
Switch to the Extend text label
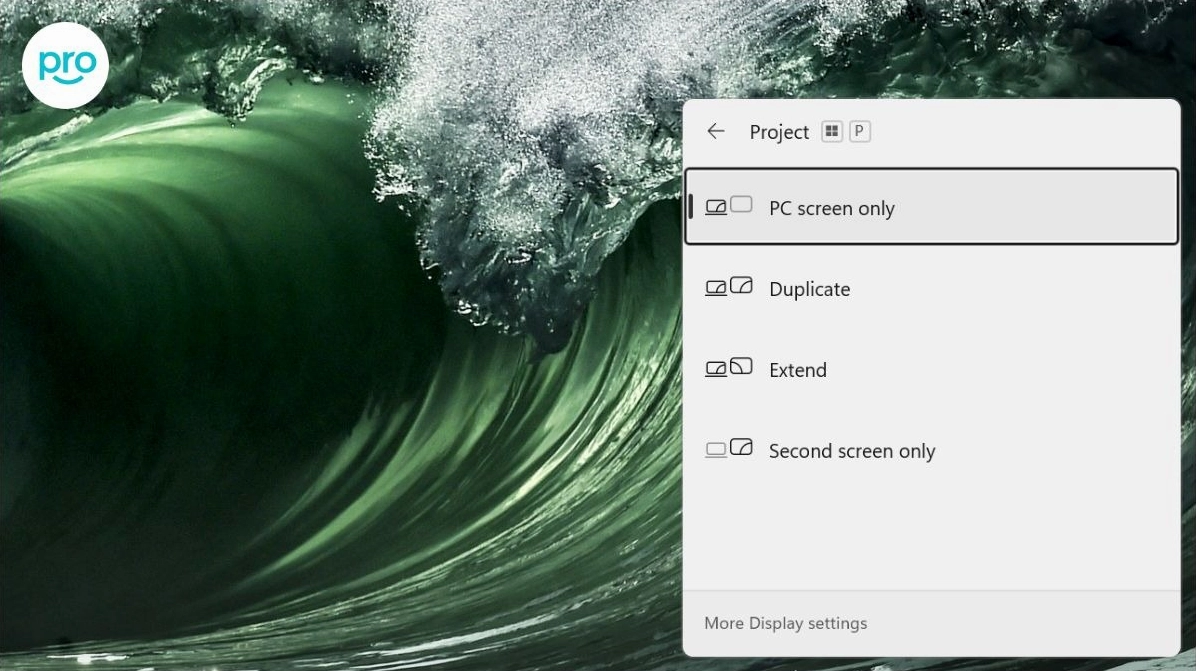[797, 370]
